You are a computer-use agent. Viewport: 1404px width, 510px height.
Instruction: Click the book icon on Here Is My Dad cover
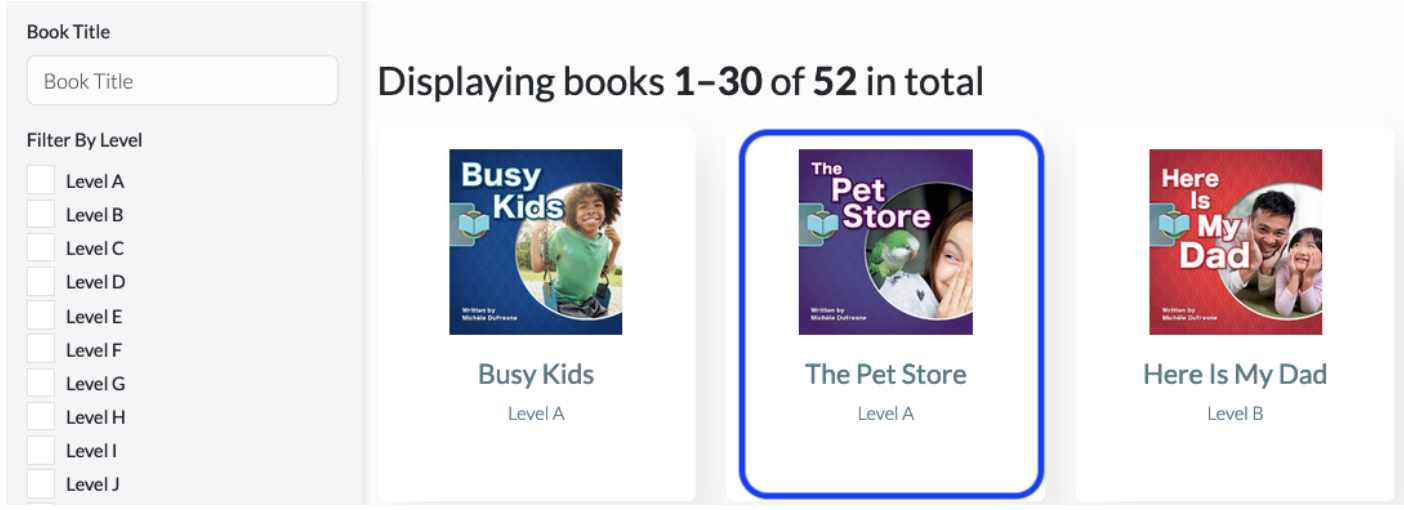(1171, 223)
